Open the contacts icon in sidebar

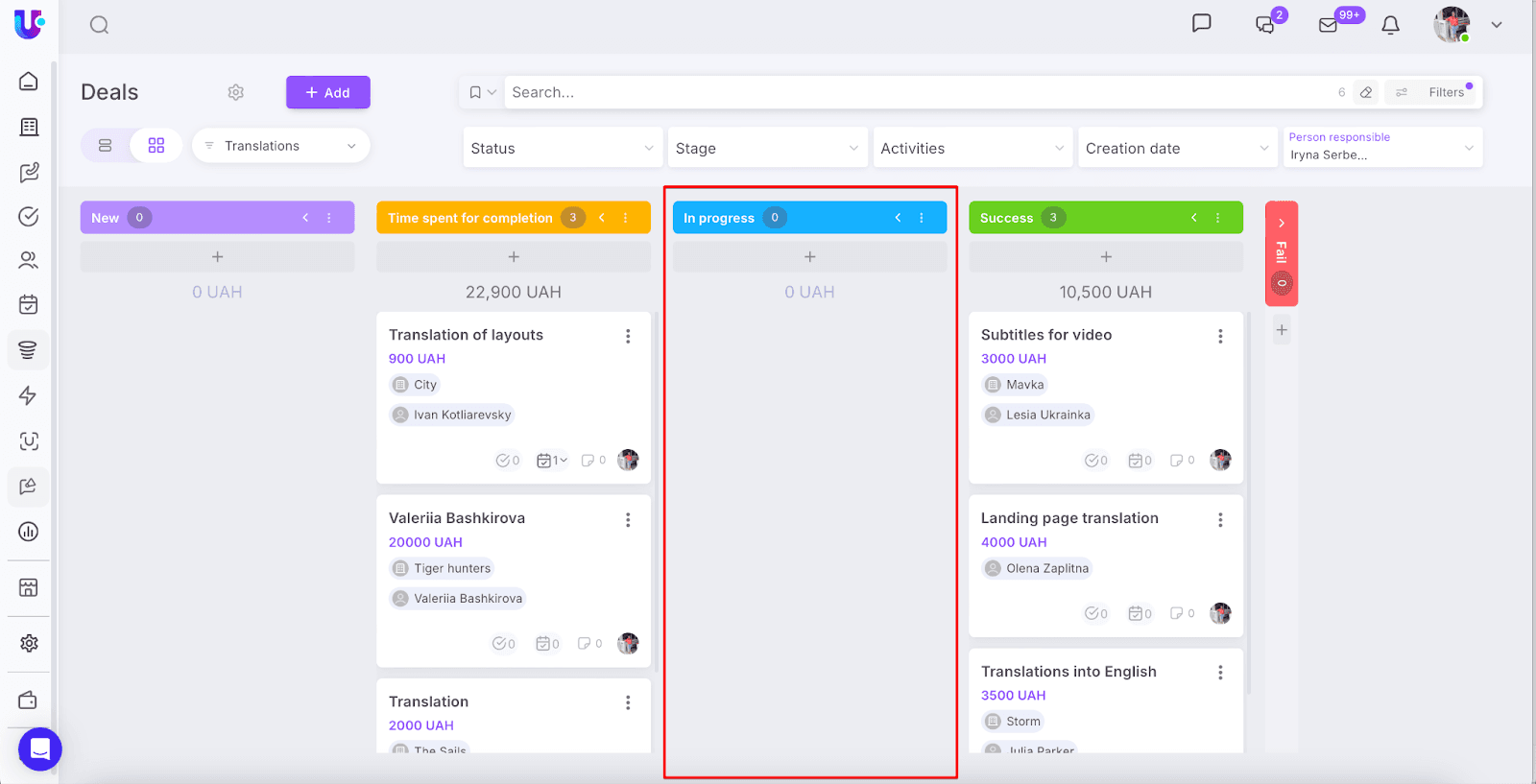point(29,260)
